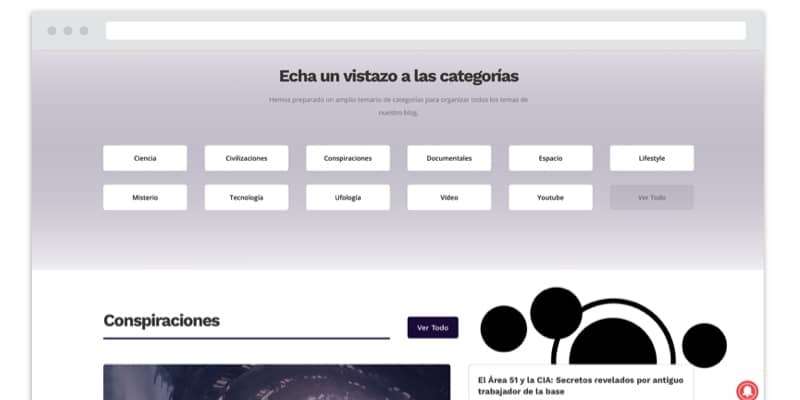Click the Echa un vistazo a las categorías heading
Image resolution: width=800 pixels, height=400 pixels.
(398, 77)
